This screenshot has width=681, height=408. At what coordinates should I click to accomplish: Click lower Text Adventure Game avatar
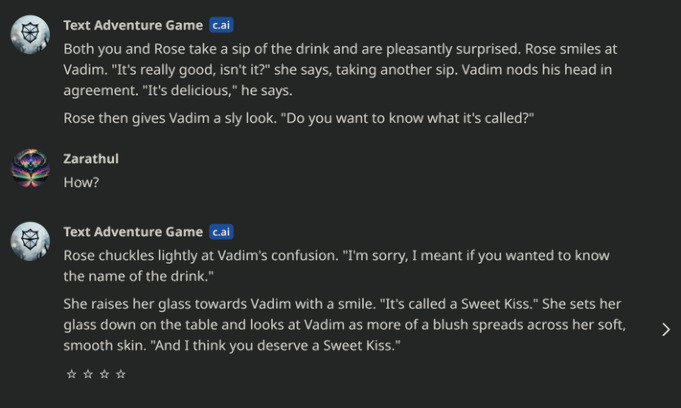pos(30,241)
